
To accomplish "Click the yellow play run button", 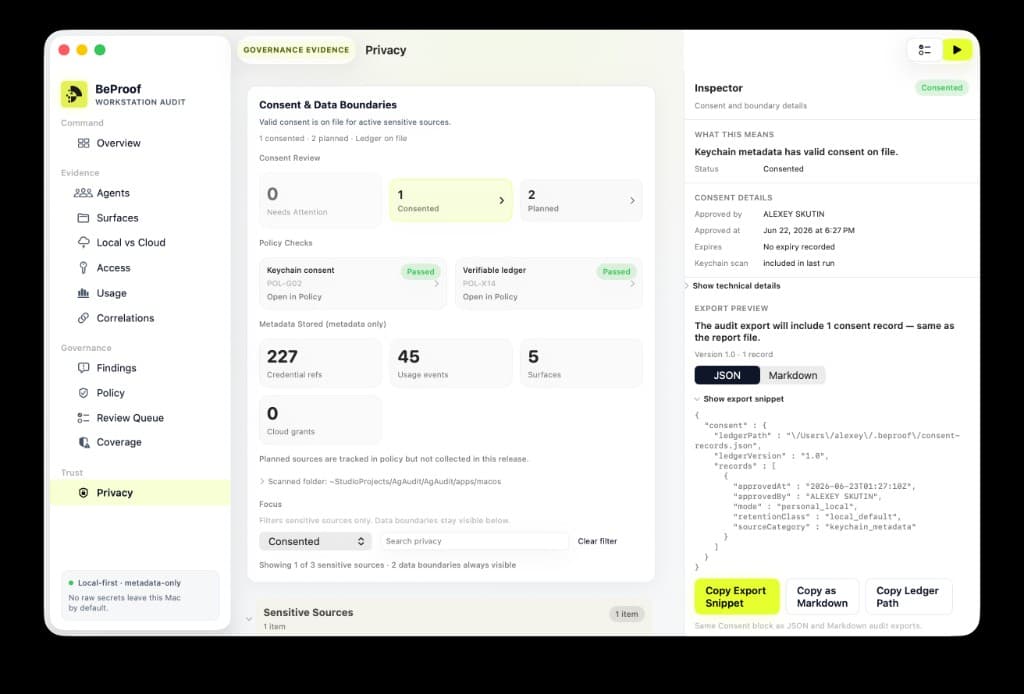I will click(957, 50).
